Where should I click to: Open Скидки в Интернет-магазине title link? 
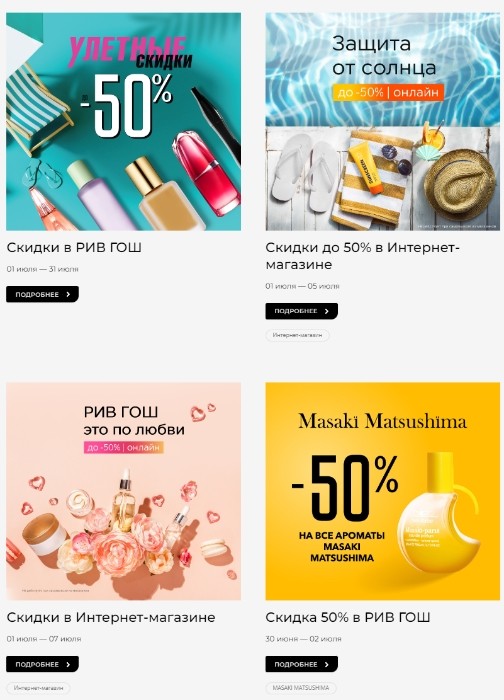(111, 617)
